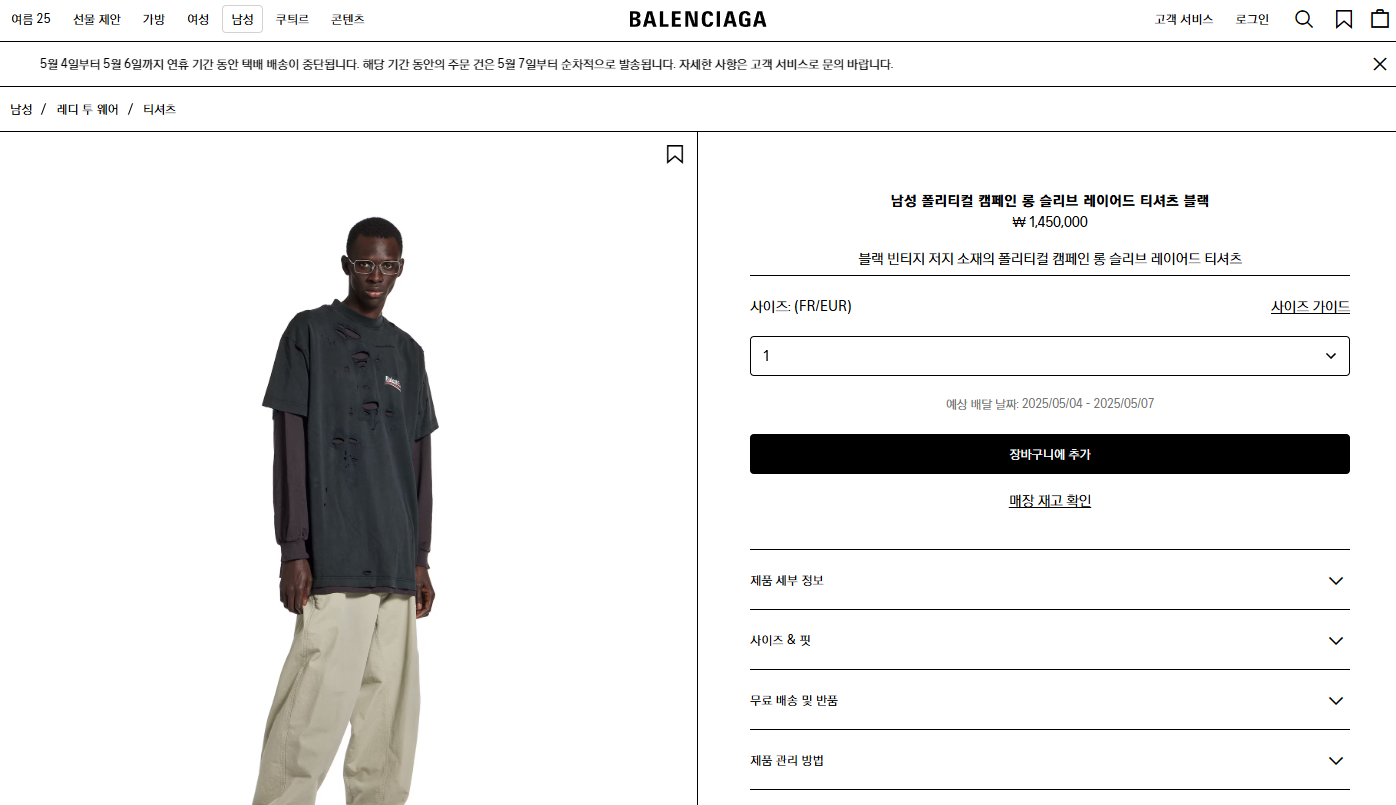Expand the 사이즈 & 핏 section

[1050, 640]
